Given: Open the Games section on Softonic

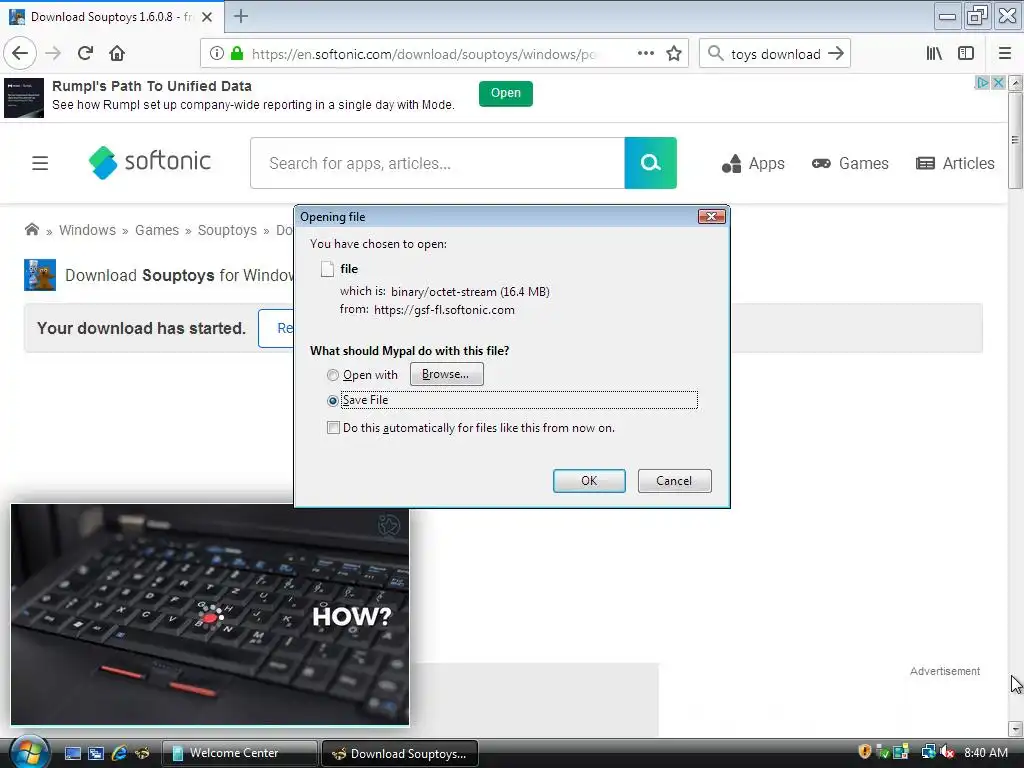Looking at the screenshot, I should (x=850, y=163).
